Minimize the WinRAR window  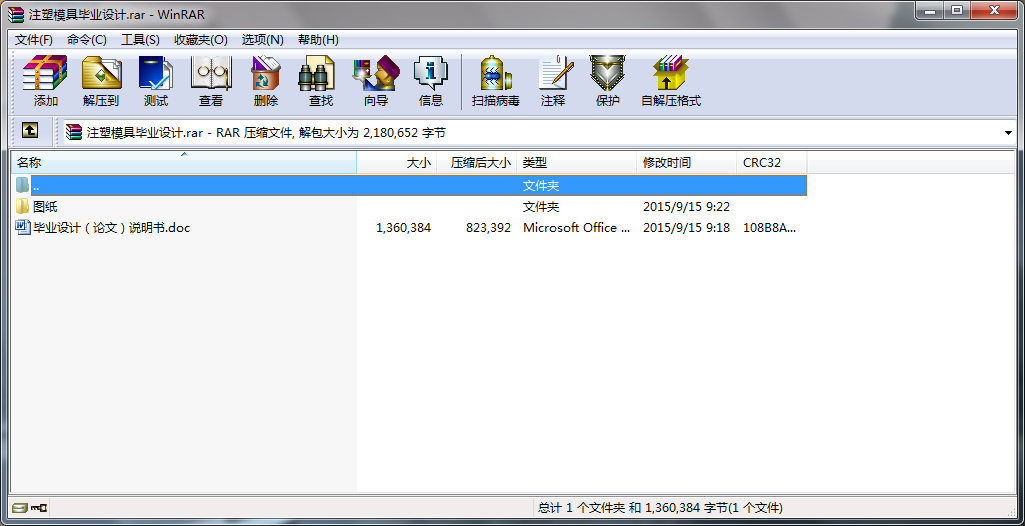(930, 11)
